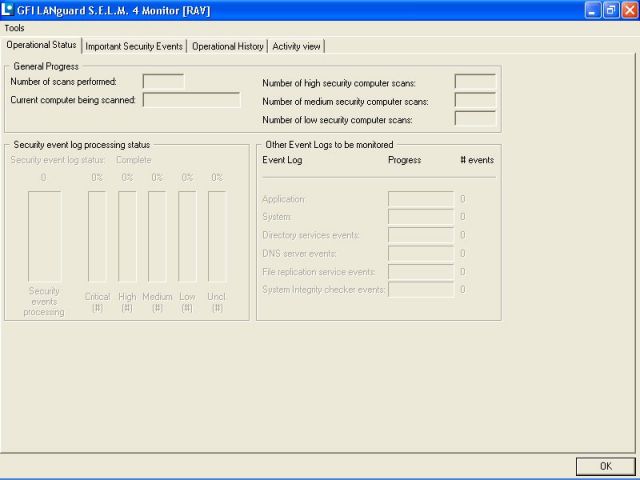Click the 'Progress' column header
The width and height of the screenshot is (640, 480).
(404, 160)
